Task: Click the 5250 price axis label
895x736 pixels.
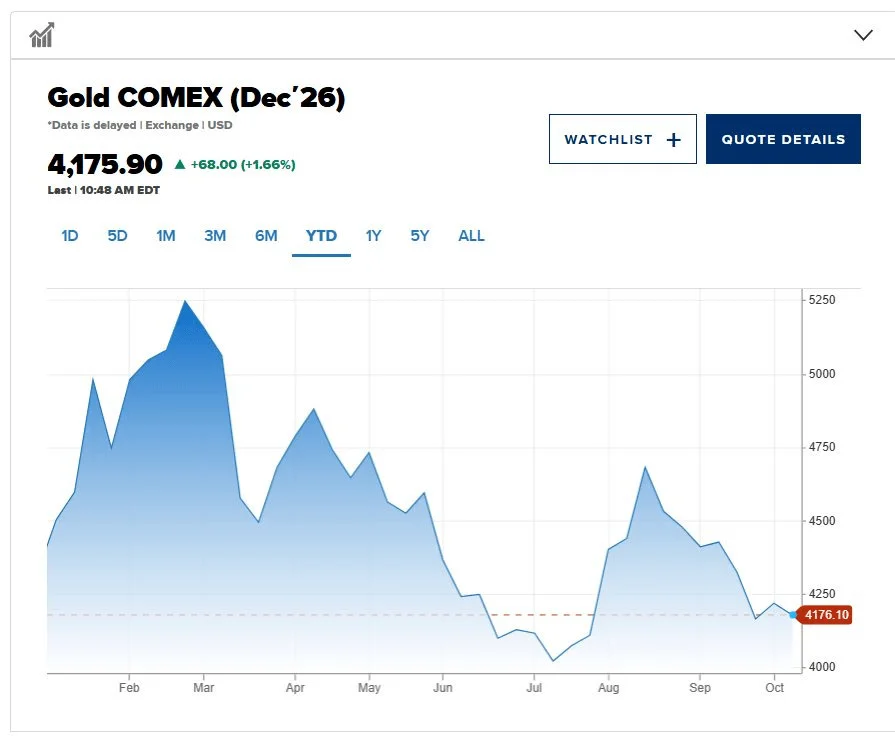Action: (822, 300)
